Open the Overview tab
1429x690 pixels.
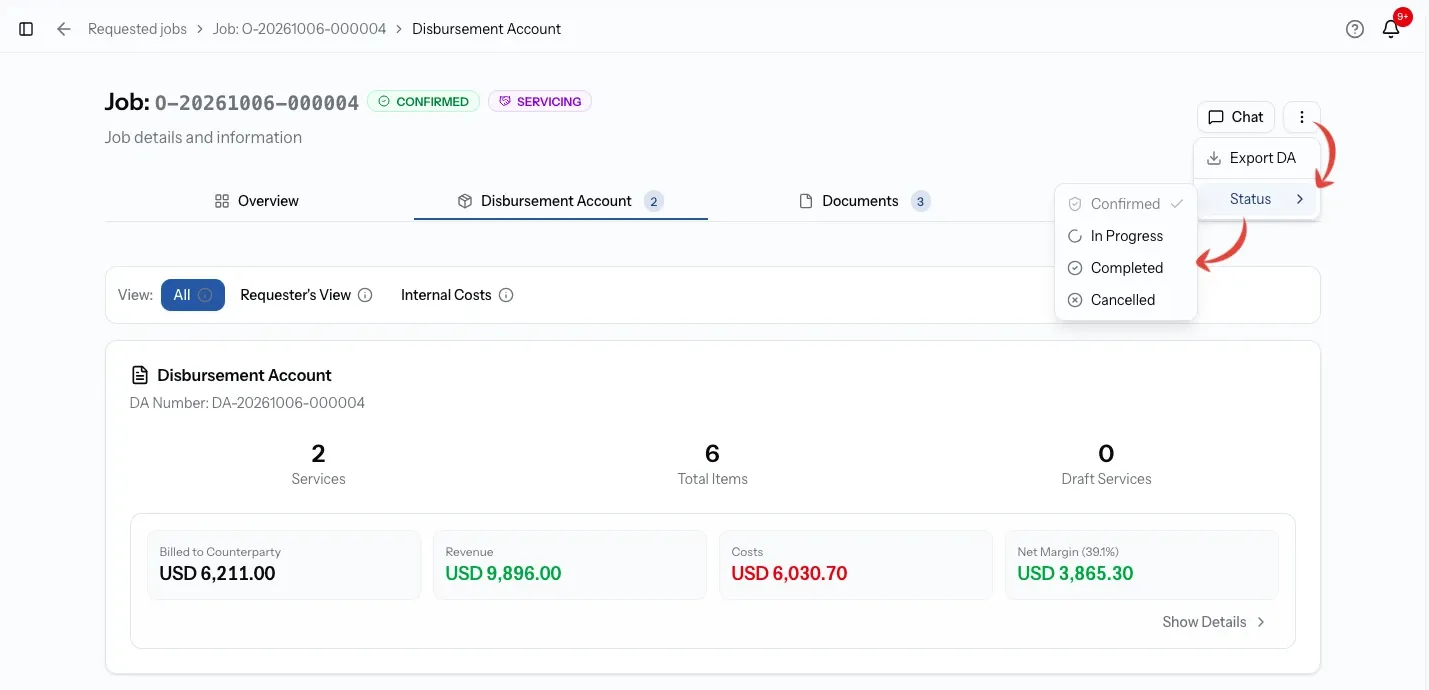[257, 201]
